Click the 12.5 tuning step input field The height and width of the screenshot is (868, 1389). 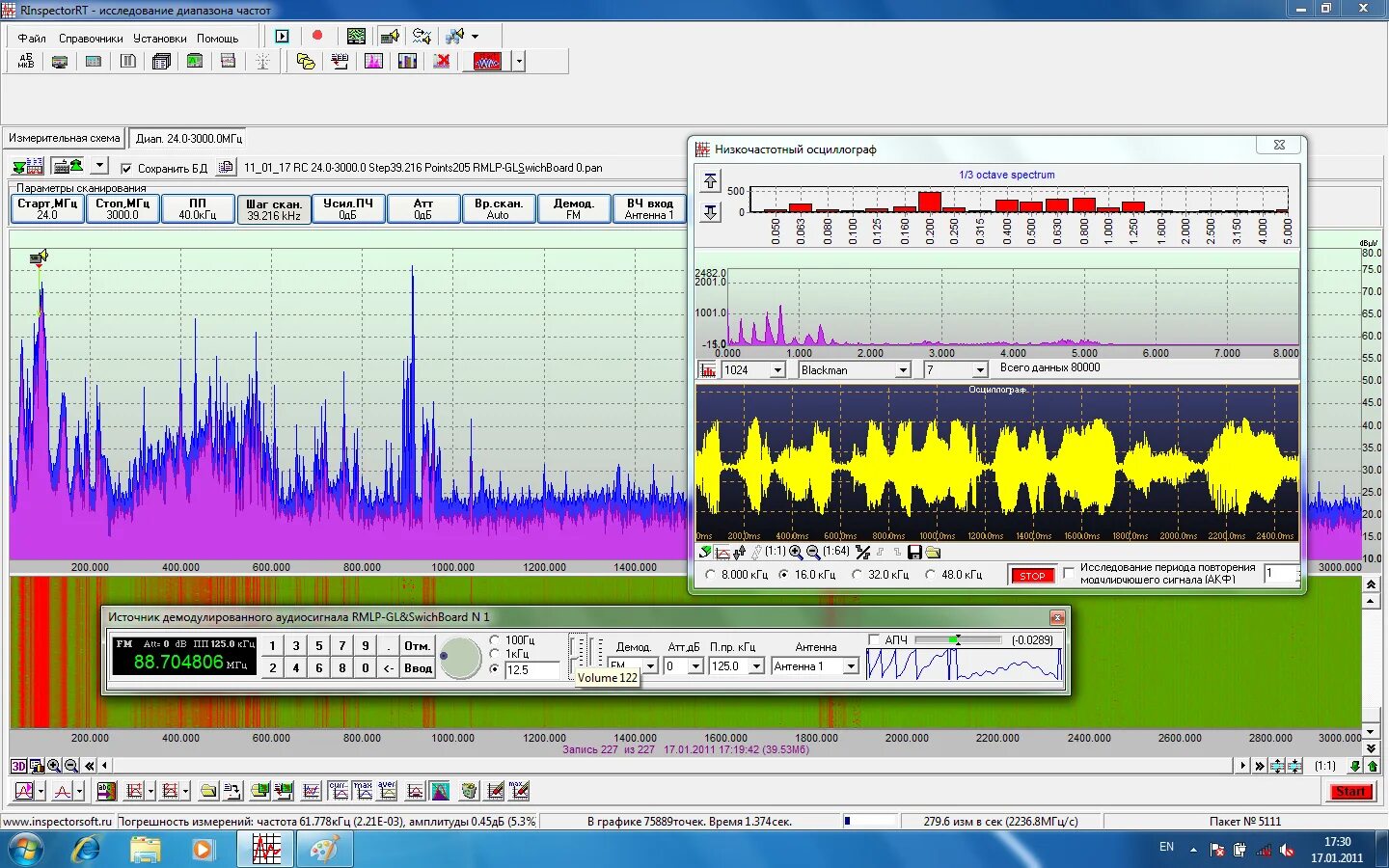point(531,669)
